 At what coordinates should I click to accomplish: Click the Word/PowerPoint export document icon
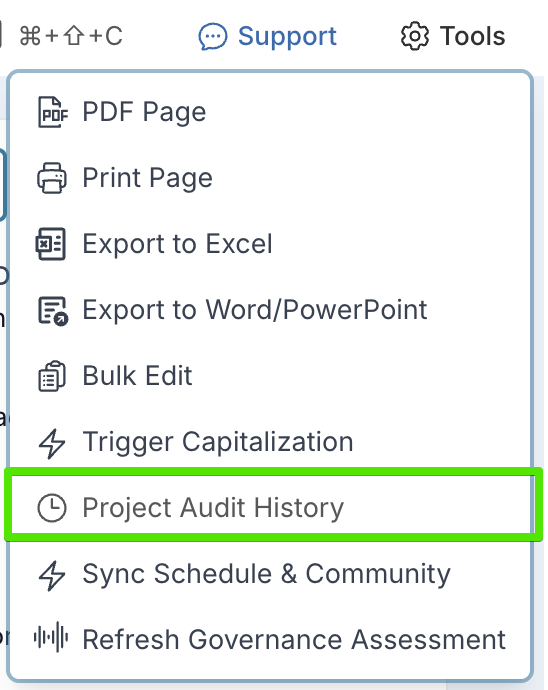point(53,311)
